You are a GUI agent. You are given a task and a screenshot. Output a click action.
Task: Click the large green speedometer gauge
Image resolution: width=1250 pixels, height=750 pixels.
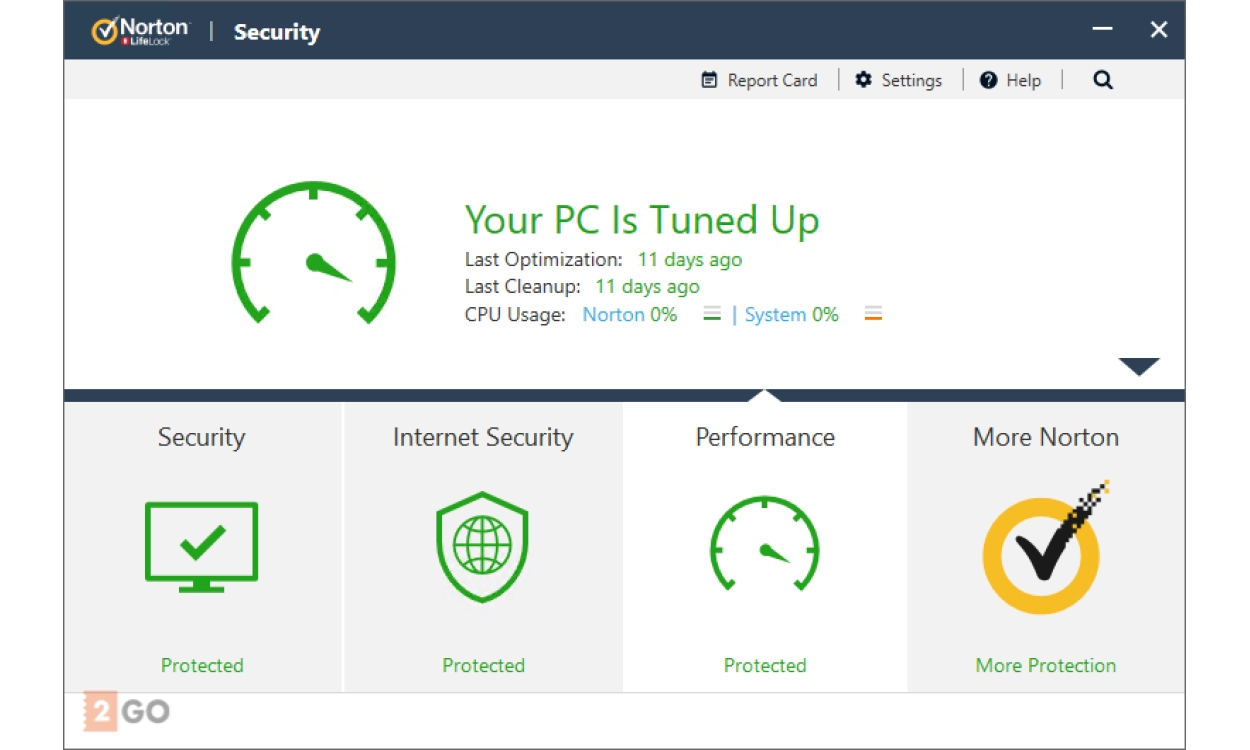tap(313, 254)
